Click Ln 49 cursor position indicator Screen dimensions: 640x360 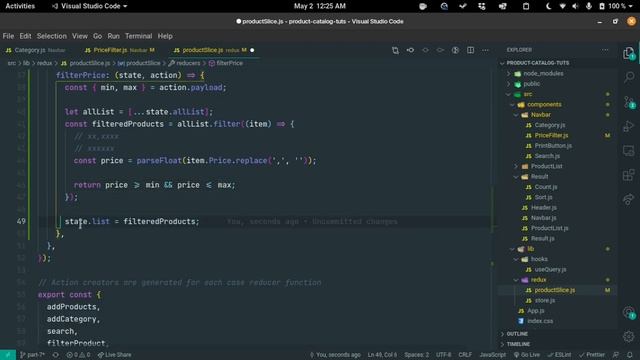point(382,355)
